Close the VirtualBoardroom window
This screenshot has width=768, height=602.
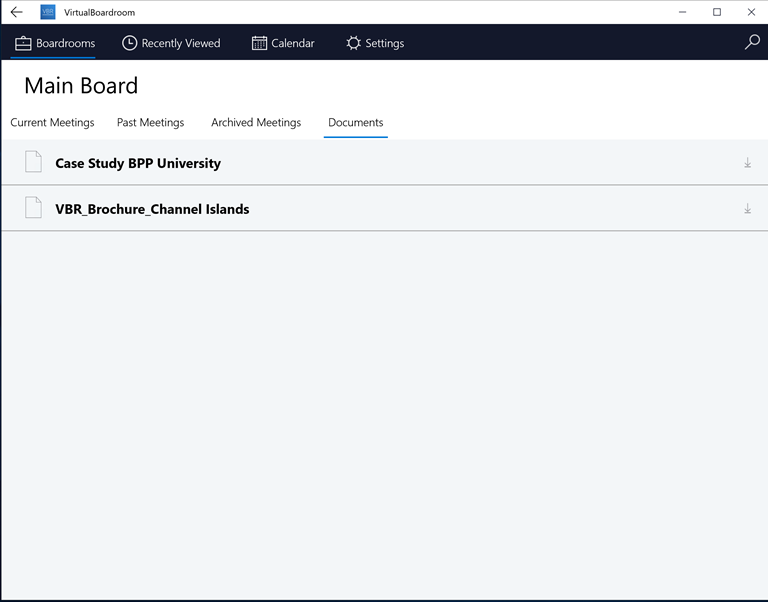pyautogui.click(x=751, y=12)
